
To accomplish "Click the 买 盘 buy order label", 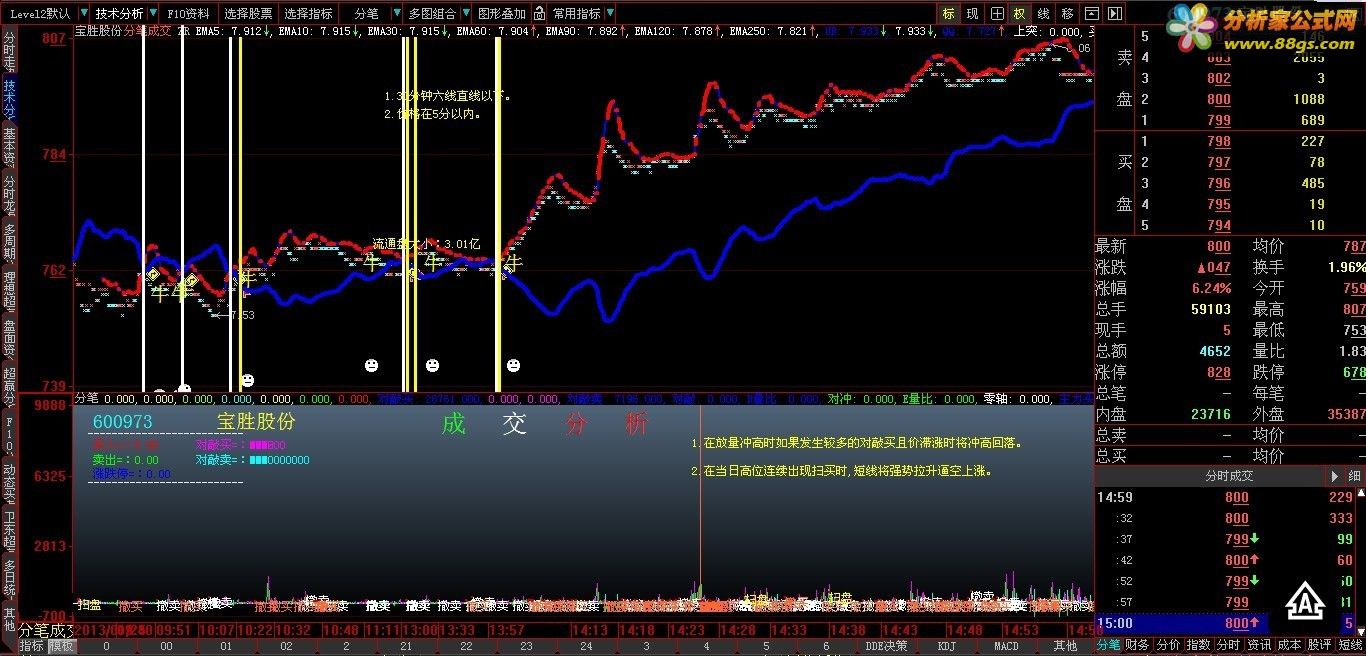I will pos(1125,183).
